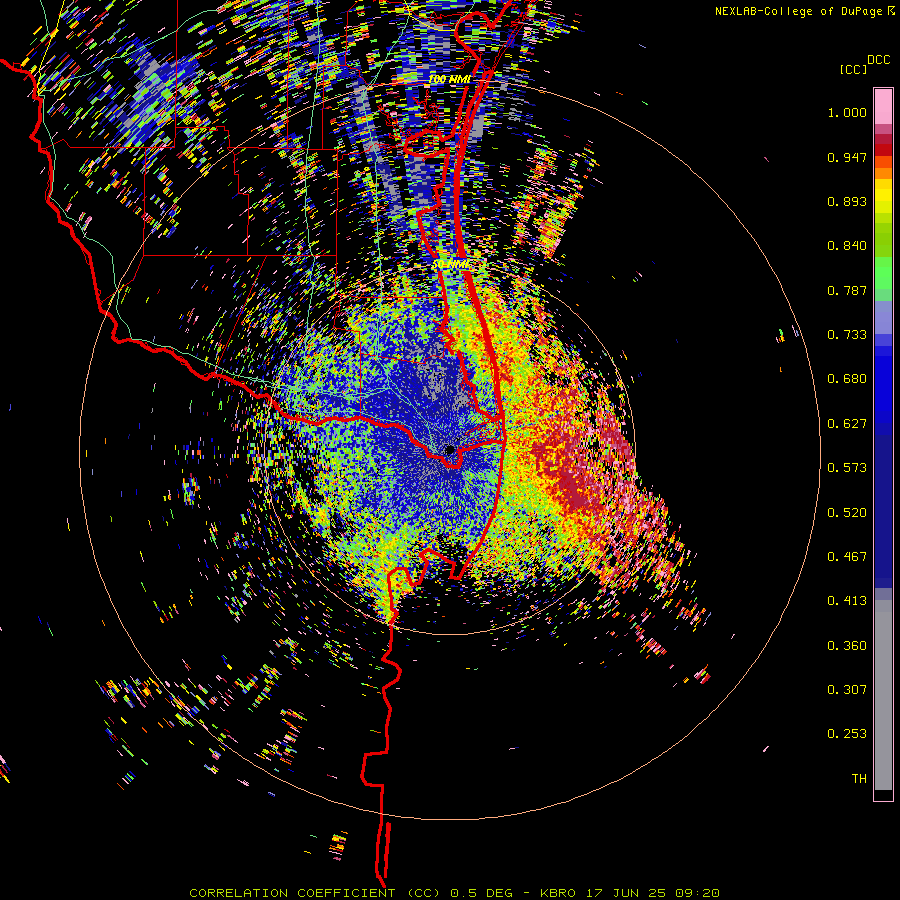Click the 0.413 legend value
The height and width of the screenshot is (900, 900).
point(847,601)
